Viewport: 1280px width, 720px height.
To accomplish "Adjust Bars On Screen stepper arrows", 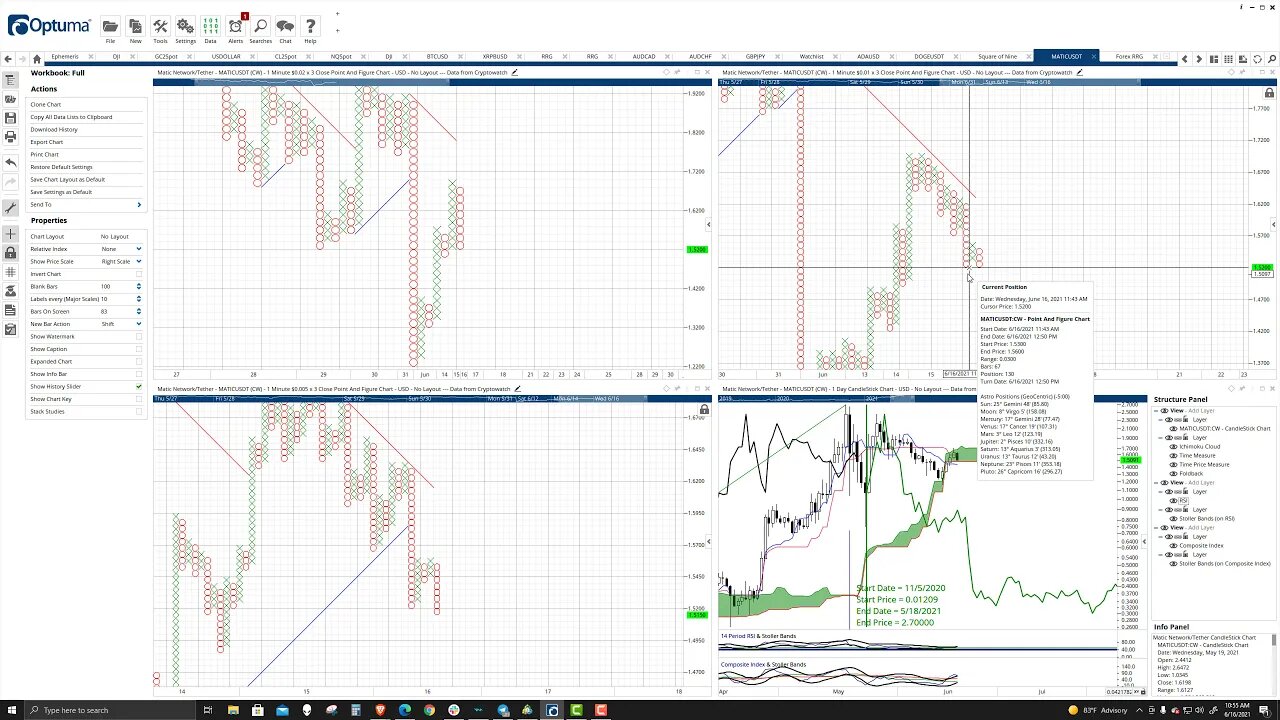I will coord(138,311).
